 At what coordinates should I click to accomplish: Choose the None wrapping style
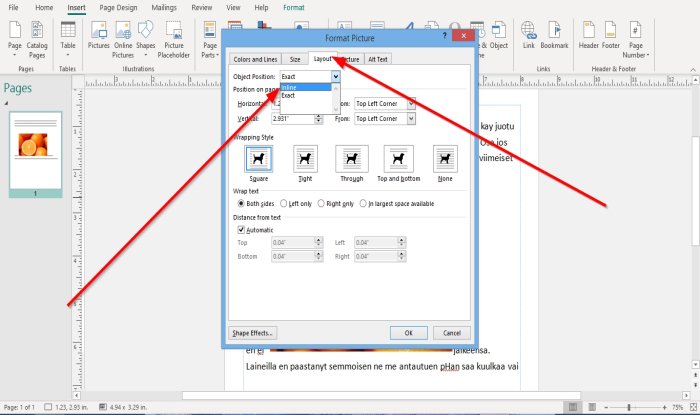tap(445, 159)
